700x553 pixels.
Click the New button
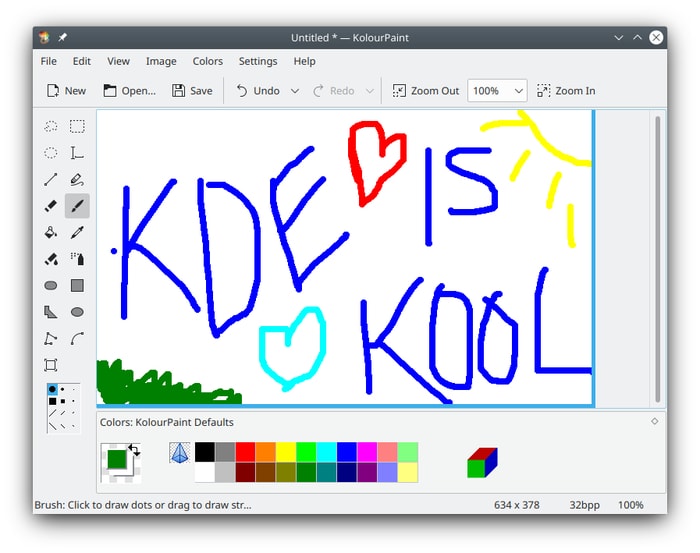tap(66, 91)
